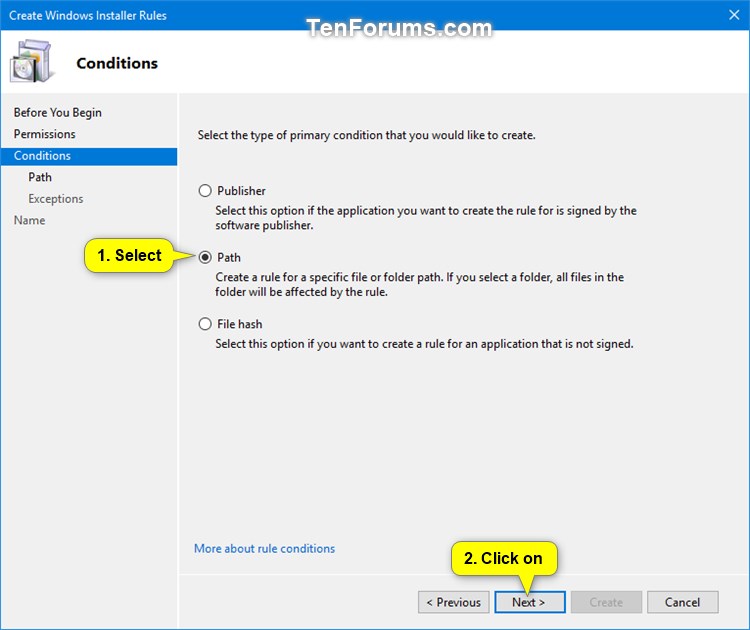Close the Create Windows Installer Rules dialog
This screenshot has width=750, height=630.
point(734,15)
